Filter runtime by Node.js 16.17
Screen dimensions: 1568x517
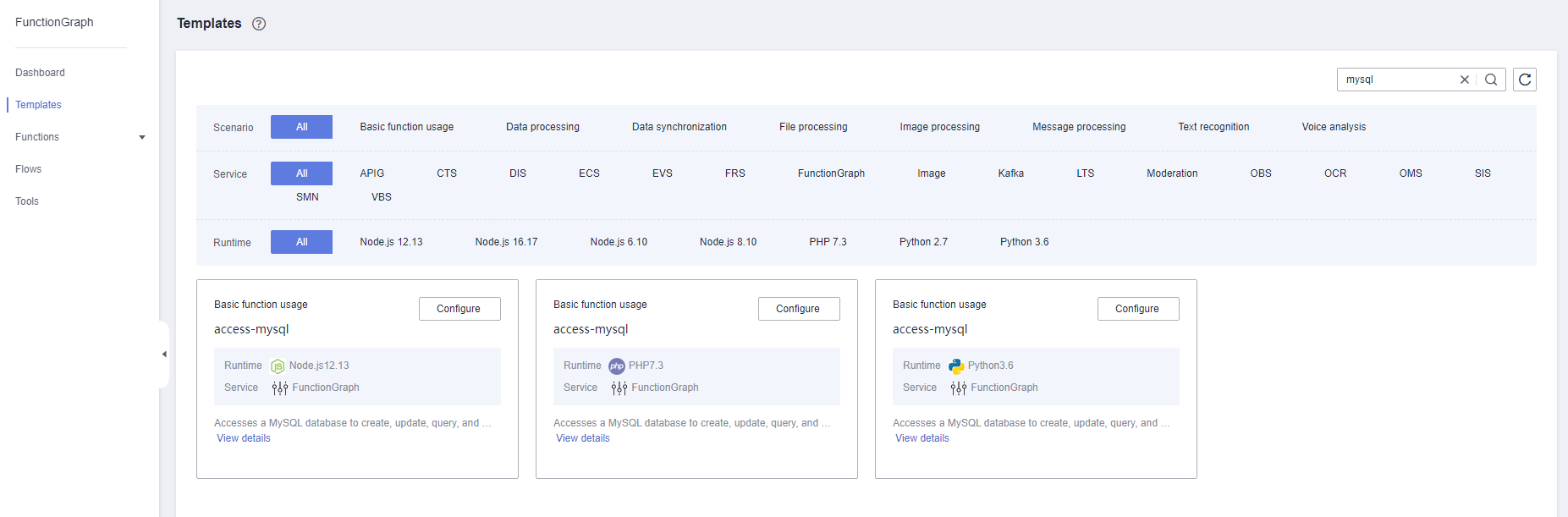[x=506, y=242]
